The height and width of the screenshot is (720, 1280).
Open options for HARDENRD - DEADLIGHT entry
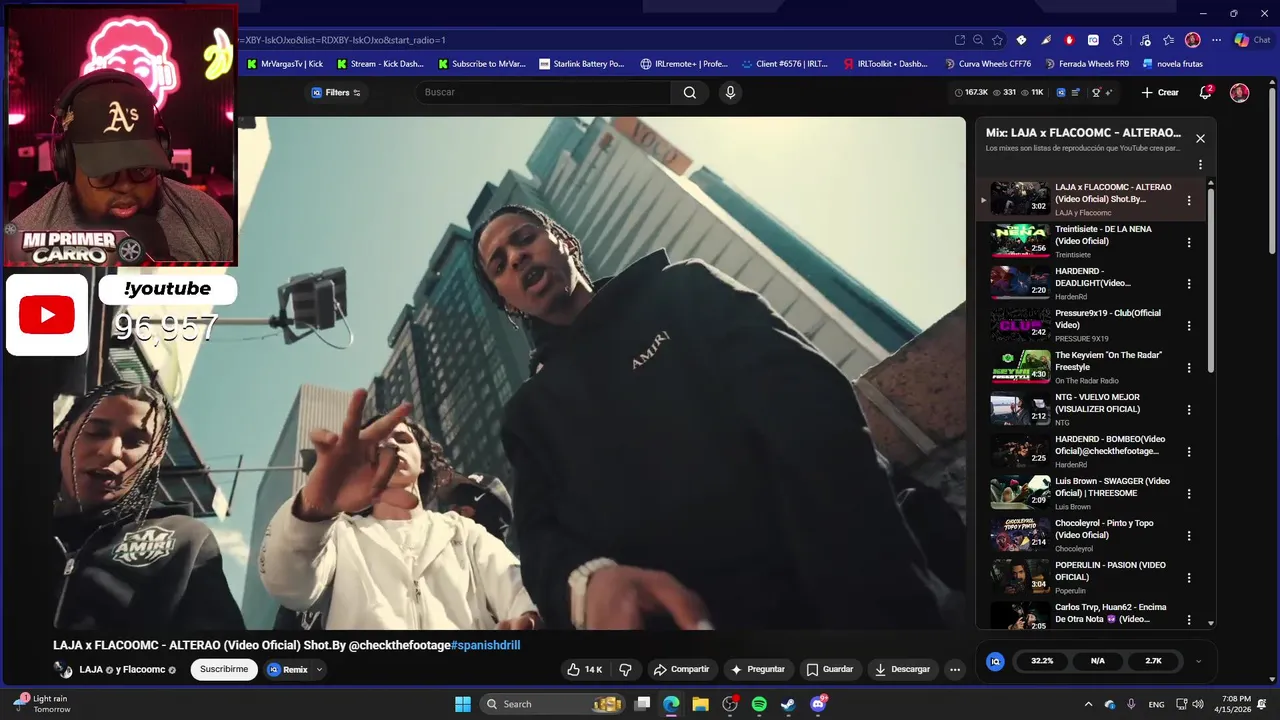[x=1189, y=284]
